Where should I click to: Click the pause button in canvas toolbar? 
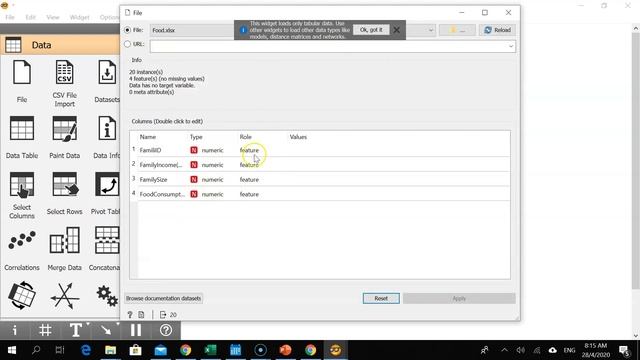pos(136,330)
